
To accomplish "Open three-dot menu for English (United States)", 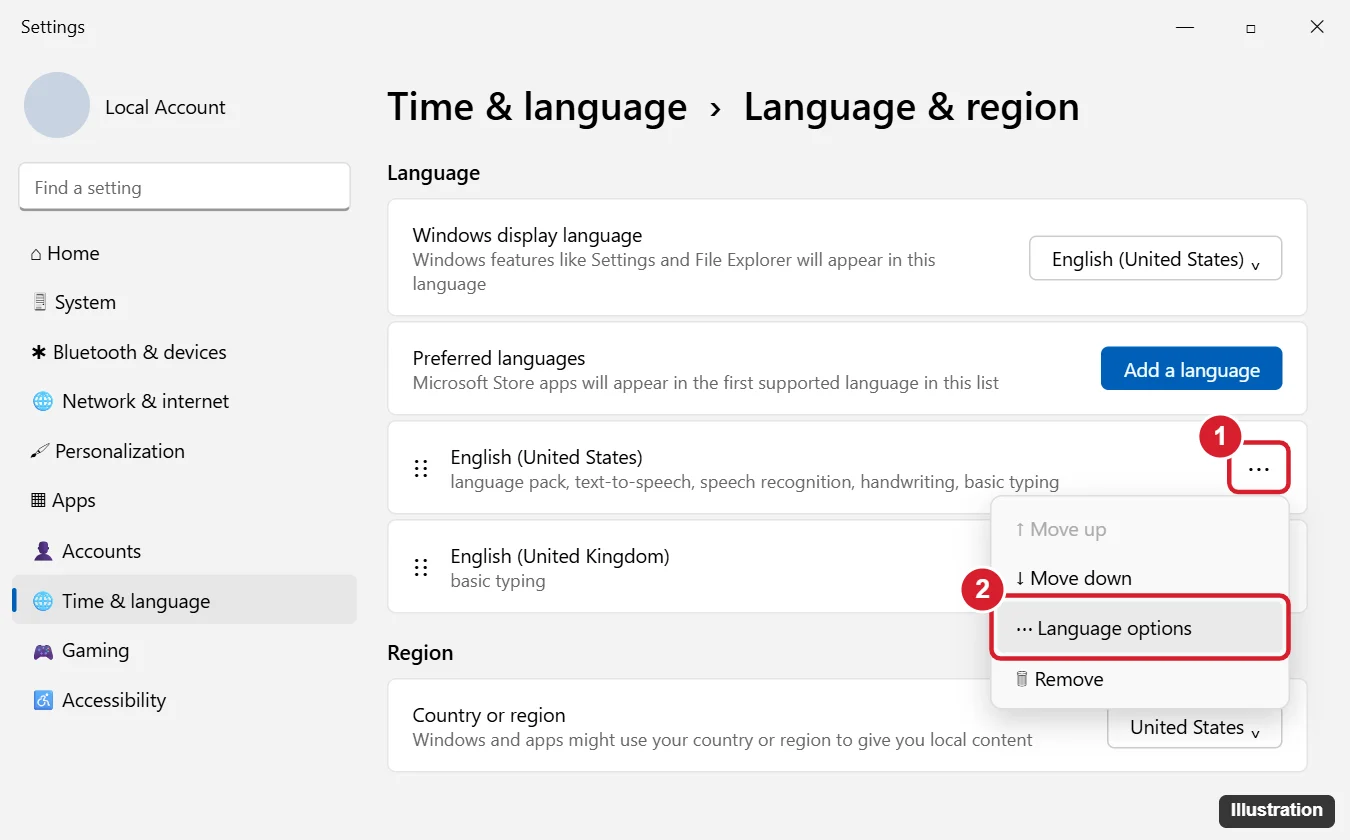I will coord(1259,468).
